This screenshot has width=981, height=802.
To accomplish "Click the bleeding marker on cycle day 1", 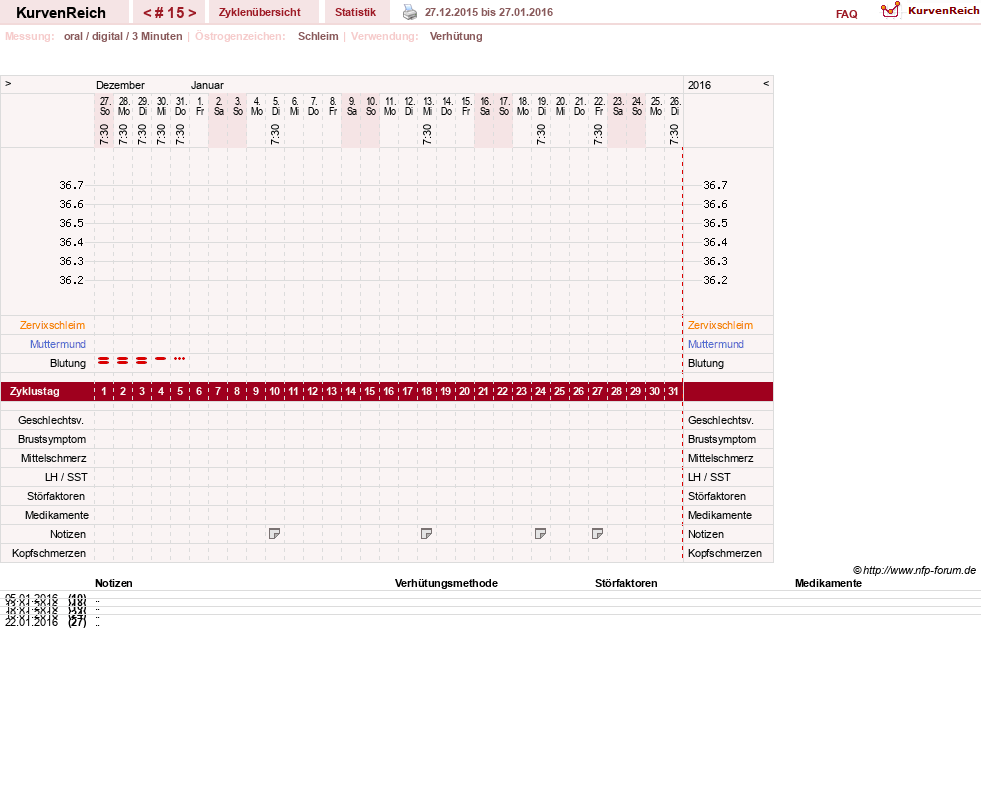I will [104, 360].
